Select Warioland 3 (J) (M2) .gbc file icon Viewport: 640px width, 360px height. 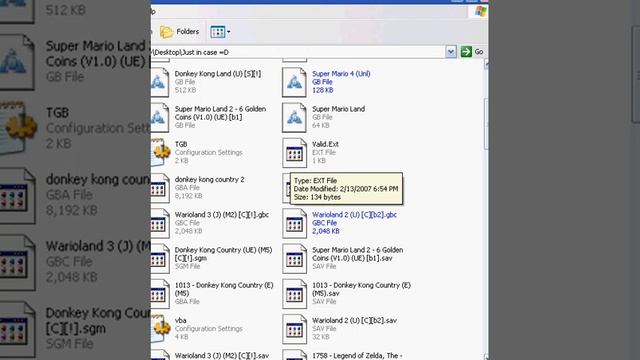coord(160,223)
